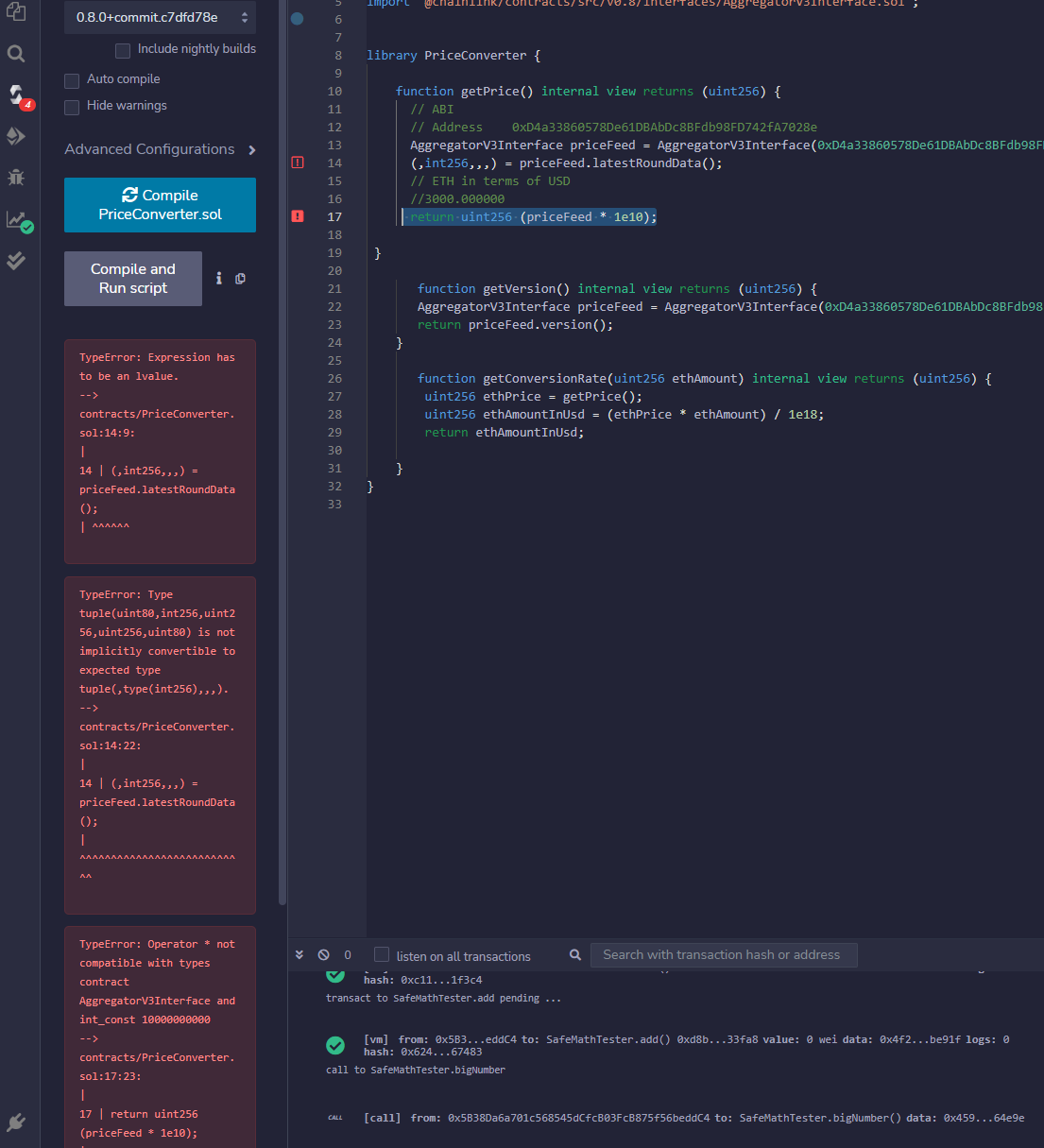1044x1148 pixels.
Task: Click line number 14 in gutter
Action: tap(334, 163)
